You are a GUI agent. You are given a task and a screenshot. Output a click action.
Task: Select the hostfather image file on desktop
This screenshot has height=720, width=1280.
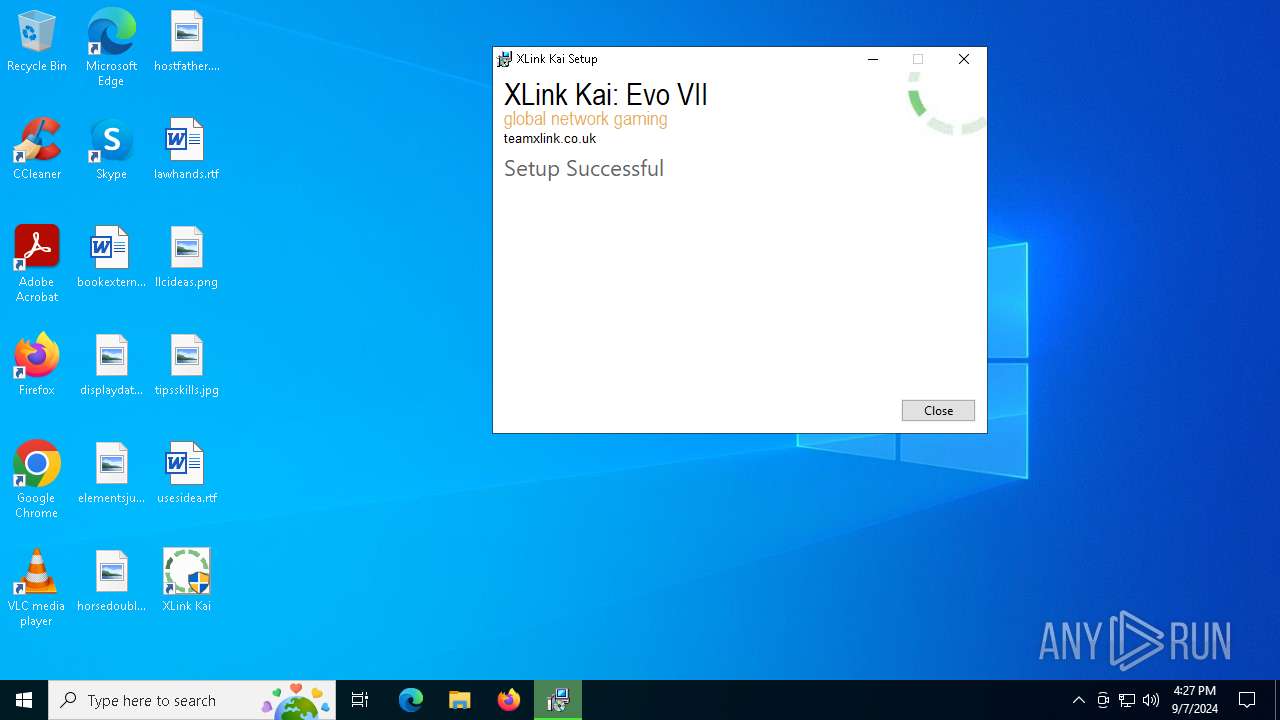(187, 42)
